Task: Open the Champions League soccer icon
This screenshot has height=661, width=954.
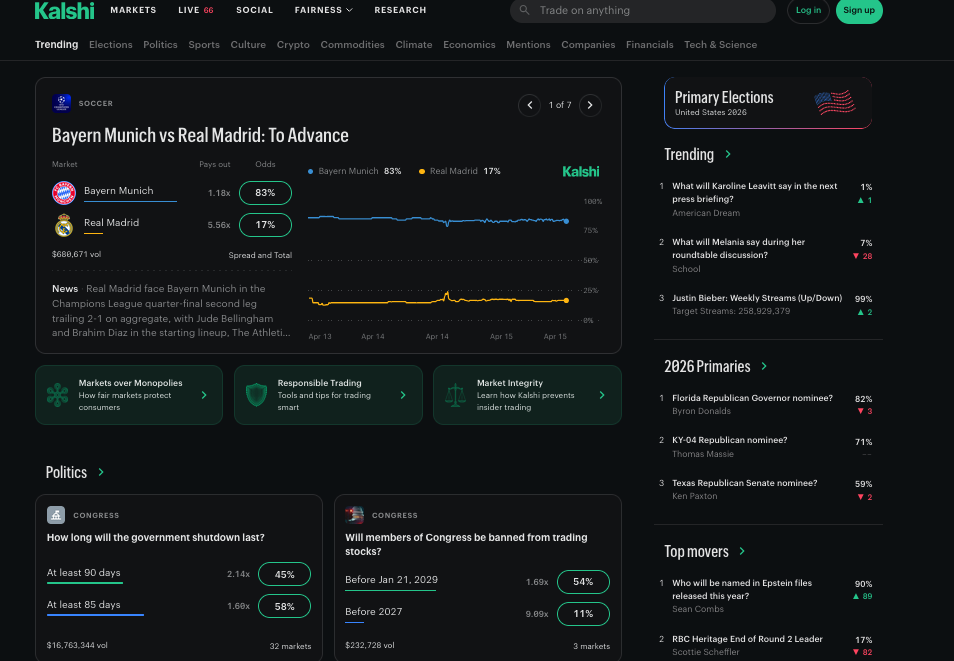Action: click(x=61, y=103)
